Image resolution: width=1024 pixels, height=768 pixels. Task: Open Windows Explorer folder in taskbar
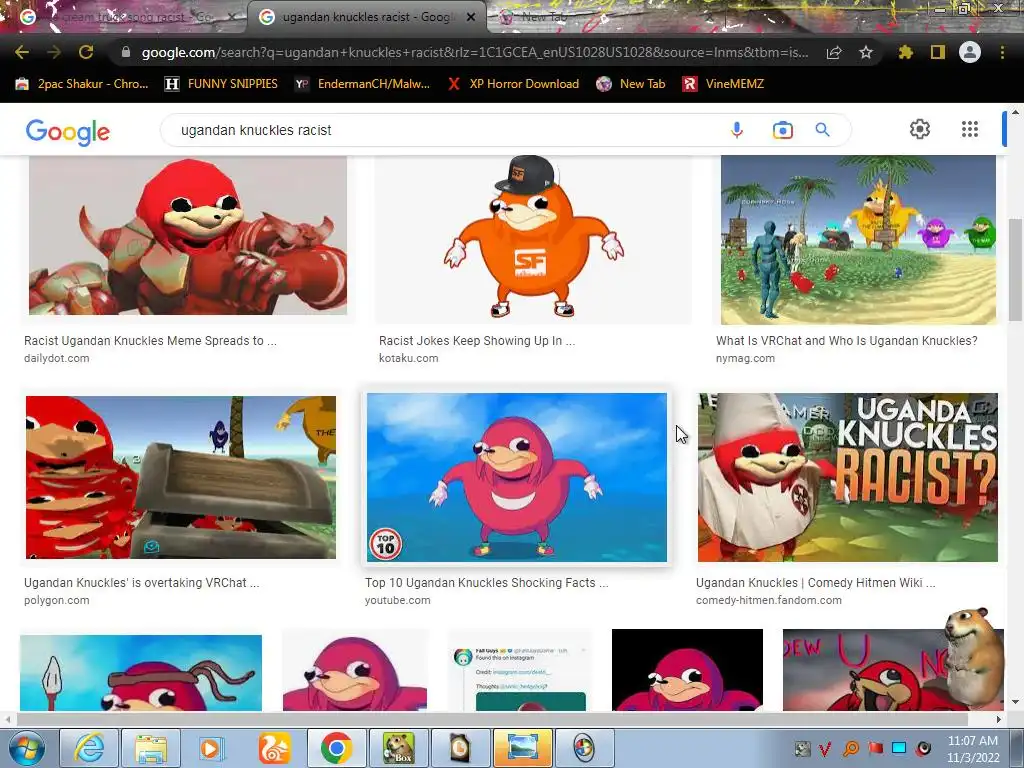[x=150, y=748]
